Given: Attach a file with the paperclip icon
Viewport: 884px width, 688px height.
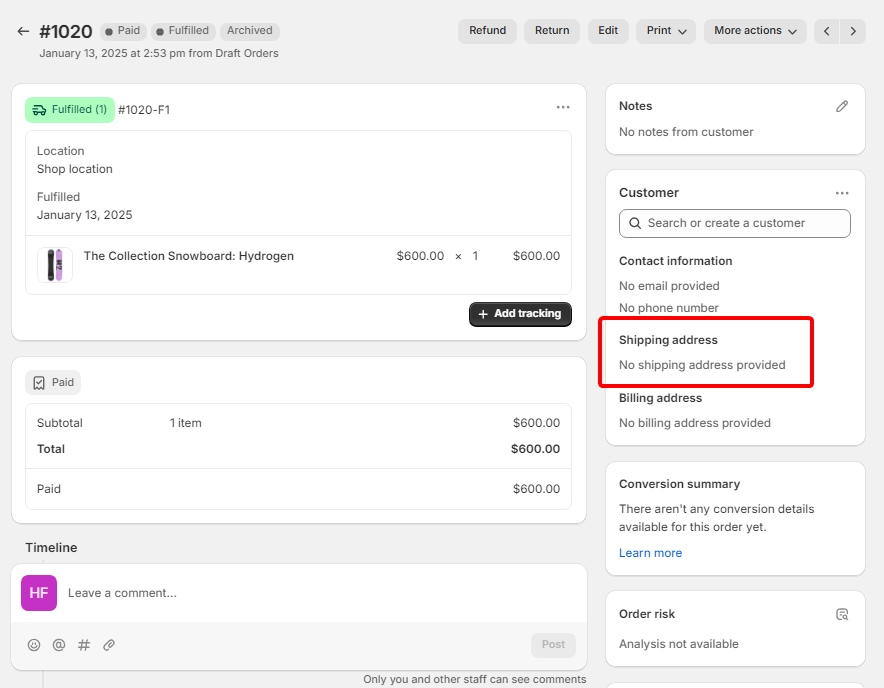Looking at the screenshot, I should click(109, 645).
